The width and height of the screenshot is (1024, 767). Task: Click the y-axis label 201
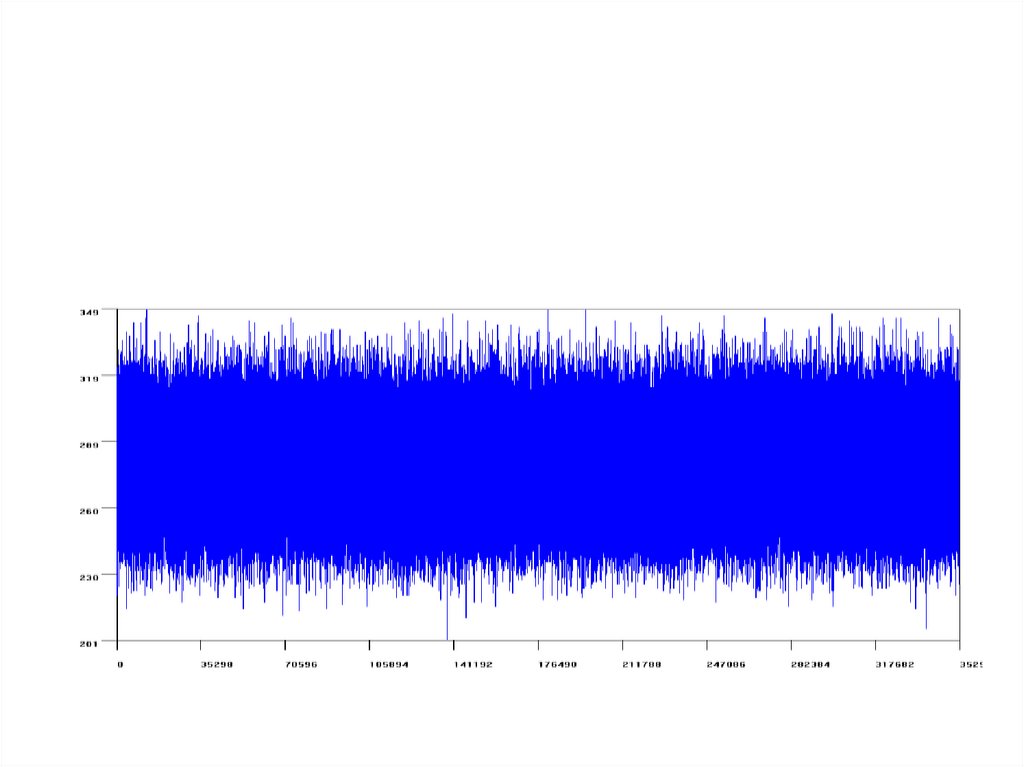tap(89, 644)
